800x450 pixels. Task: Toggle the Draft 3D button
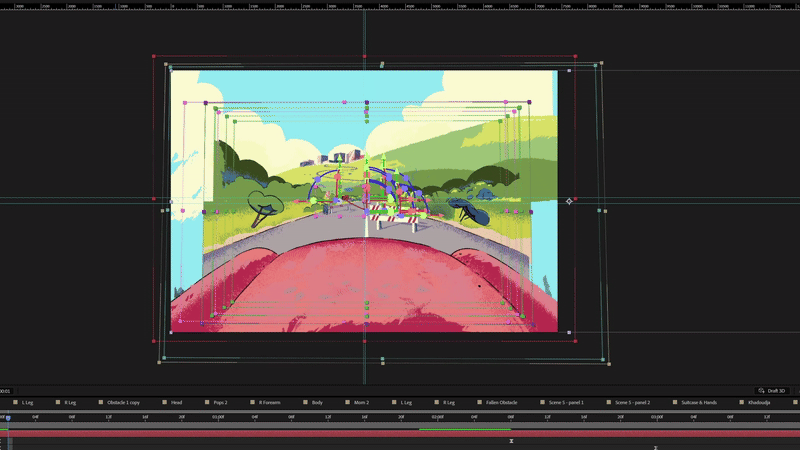click(771, 391)
